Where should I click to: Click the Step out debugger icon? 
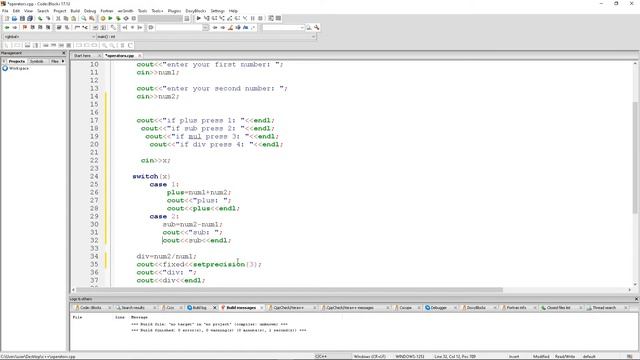(230, 18)
